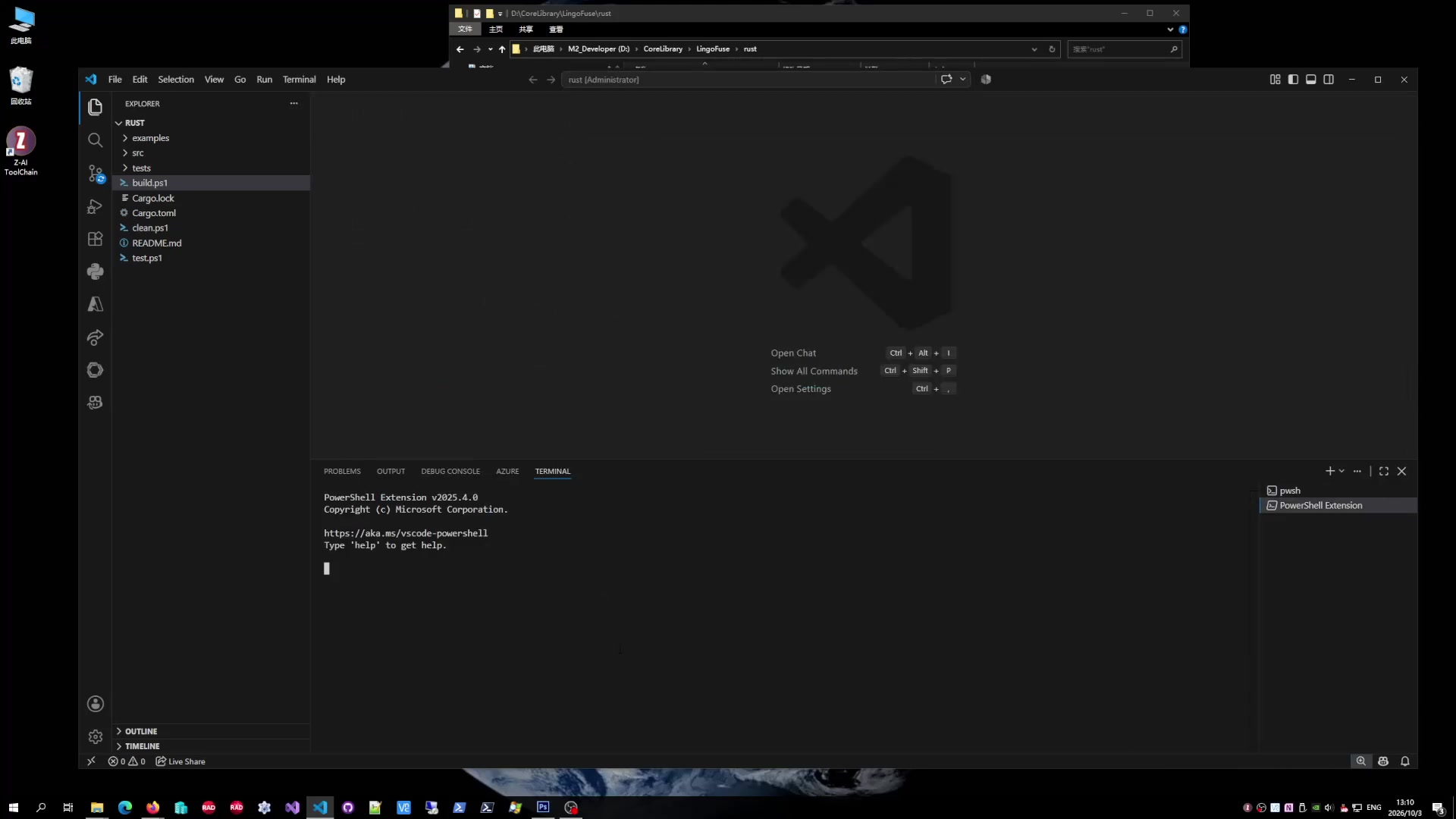Viewport: 1456px width, 819px height.
Task: Open the Run and Debug view
Action: click(x=95, y=206)
